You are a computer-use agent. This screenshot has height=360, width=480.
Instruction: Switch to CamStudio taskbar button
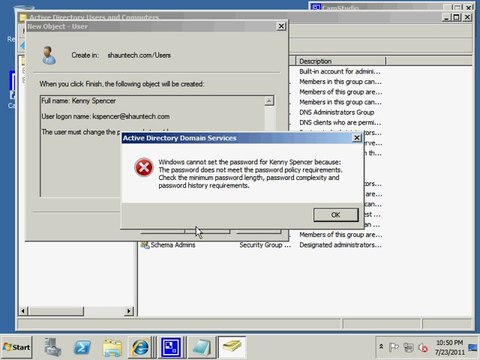coord(171,347)
